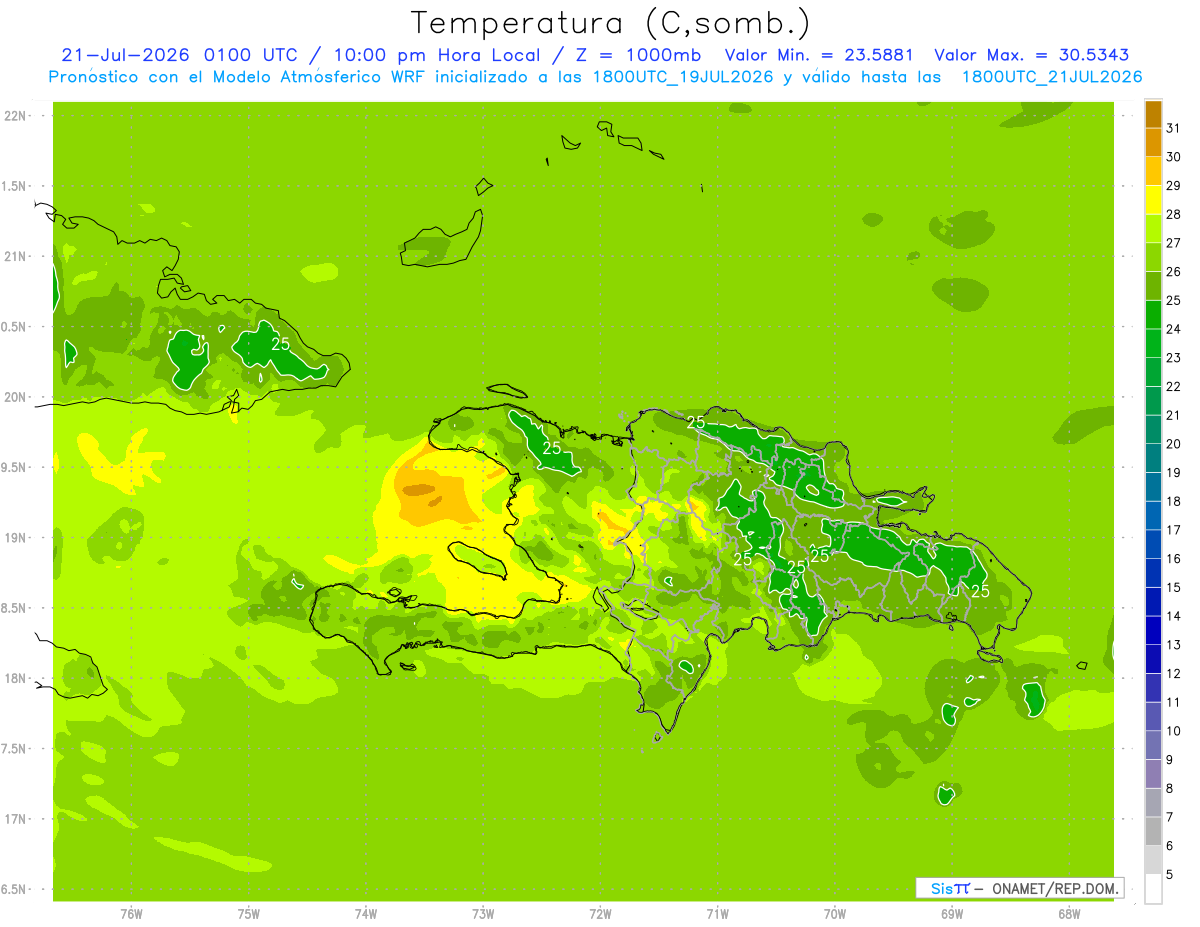Click '1800UTC_21JUL2026' valid-until time text
This screenshot has height=927, width=1200.
tap(1052, 77)
